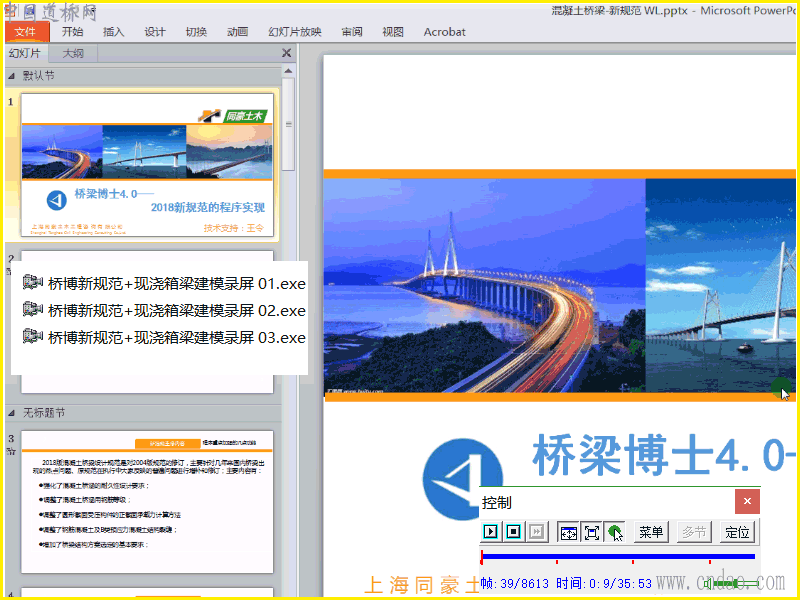
Task: Close the slide thumbnails pane
Action: pos(286,53)
